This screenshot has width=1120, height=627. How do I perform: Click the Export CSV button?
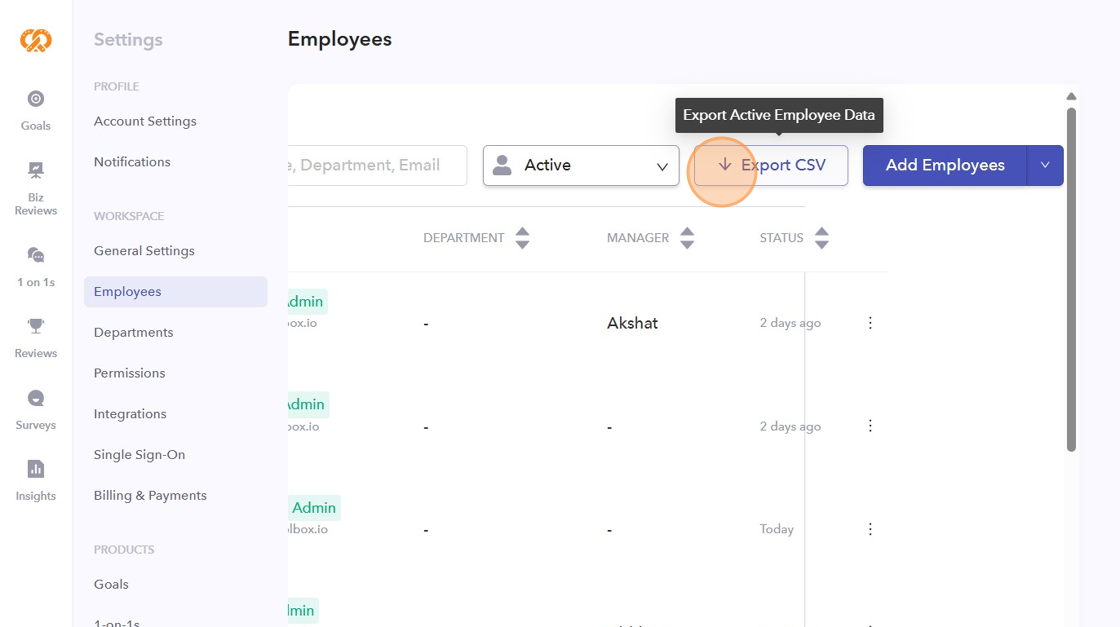[771, 166]
